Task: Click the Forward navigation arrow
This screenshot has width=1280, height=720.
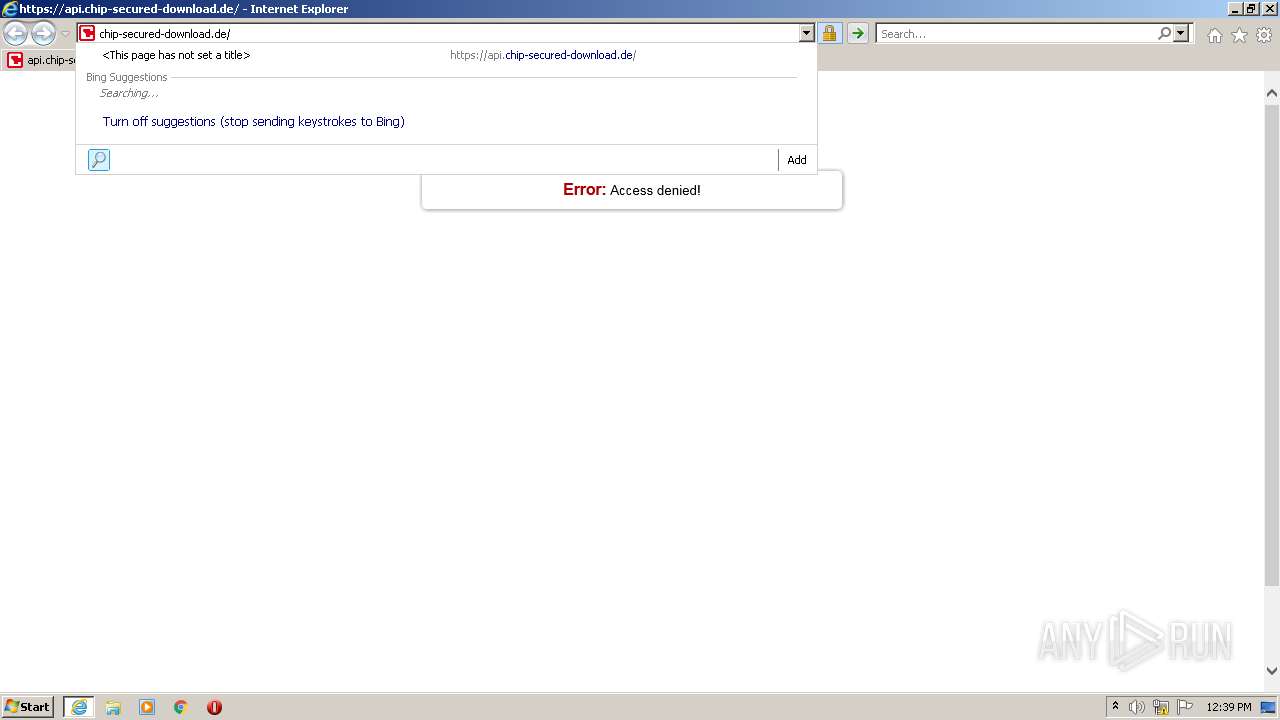Action: tap(43, 34)
